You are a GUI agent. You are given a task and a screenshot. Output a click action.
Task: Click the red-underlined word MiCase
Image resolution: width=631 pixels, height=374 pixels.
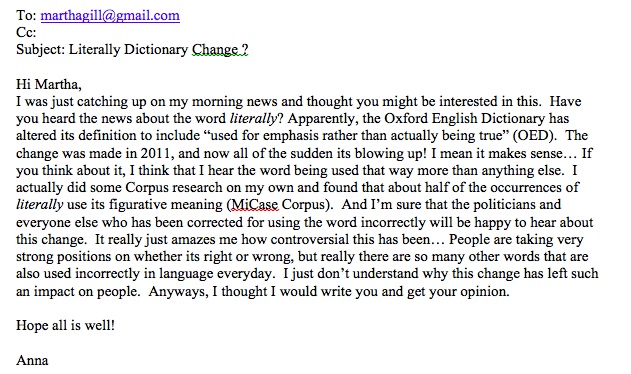click(x=254, y=205)
